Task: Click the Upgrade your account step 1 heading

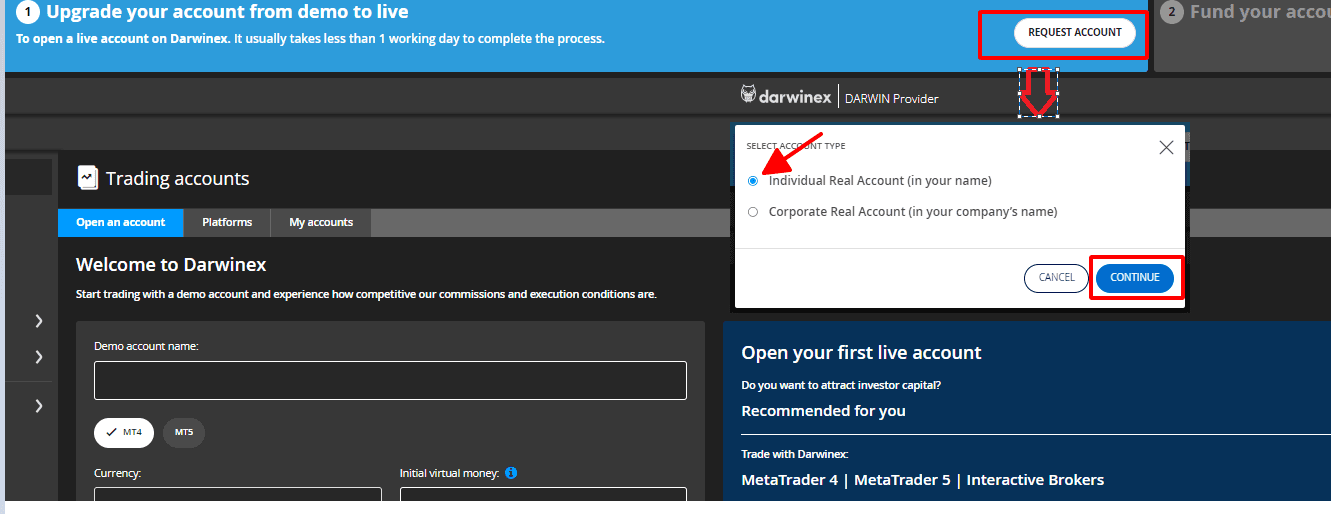Action: click(227, 12)
